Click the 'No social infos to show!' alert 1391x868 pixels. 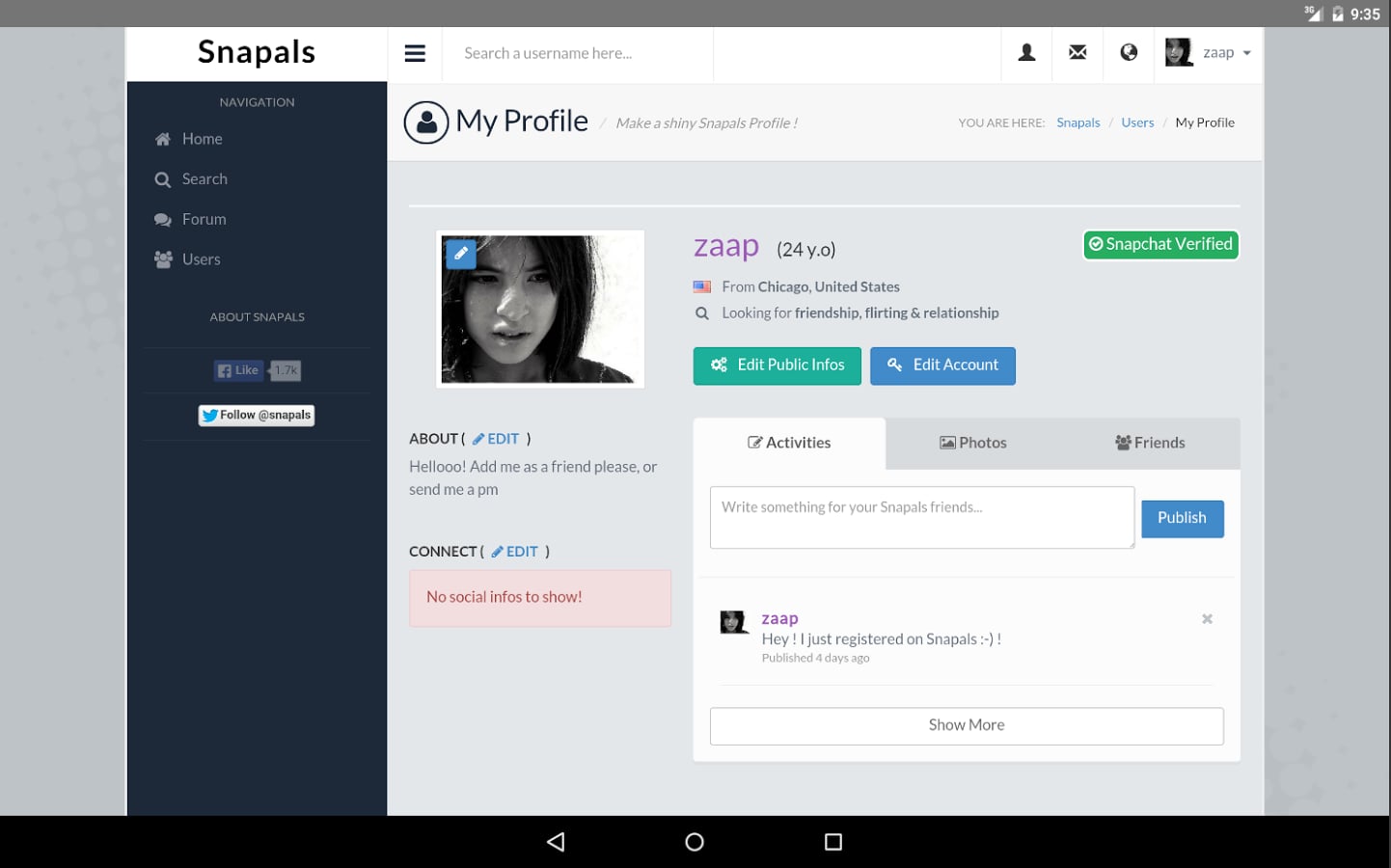[x=540, y=598]
